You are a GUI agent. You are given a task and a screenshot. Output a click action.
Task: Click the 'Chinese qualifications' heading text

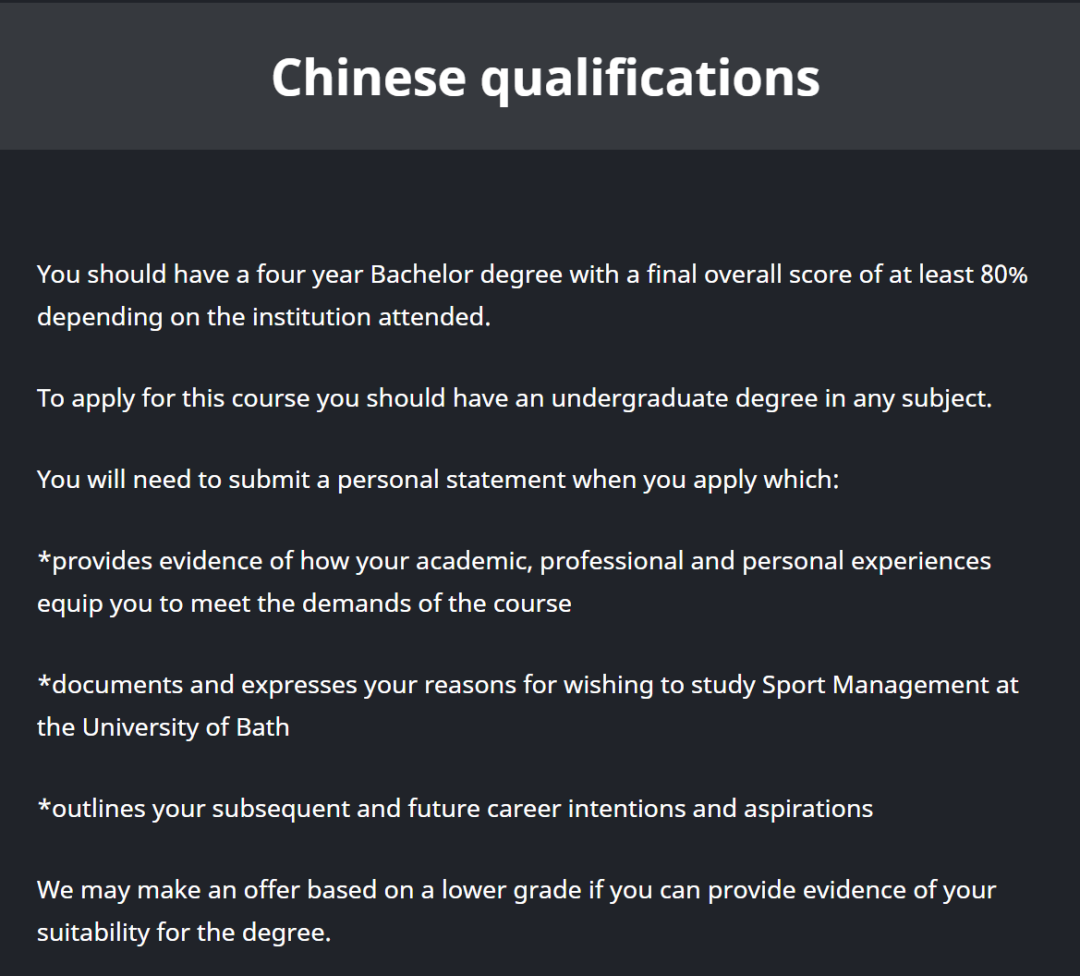pyautogui.click(x=545, y=76)
